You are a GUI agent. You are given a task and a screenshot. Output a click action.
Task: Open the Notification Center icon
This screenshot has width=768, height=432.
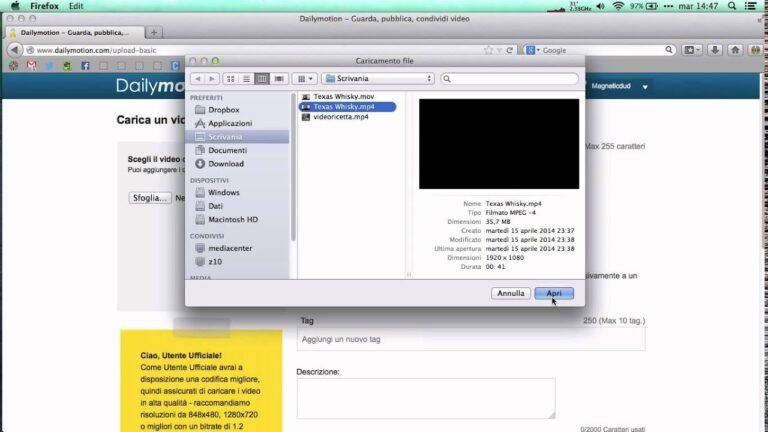750,6
